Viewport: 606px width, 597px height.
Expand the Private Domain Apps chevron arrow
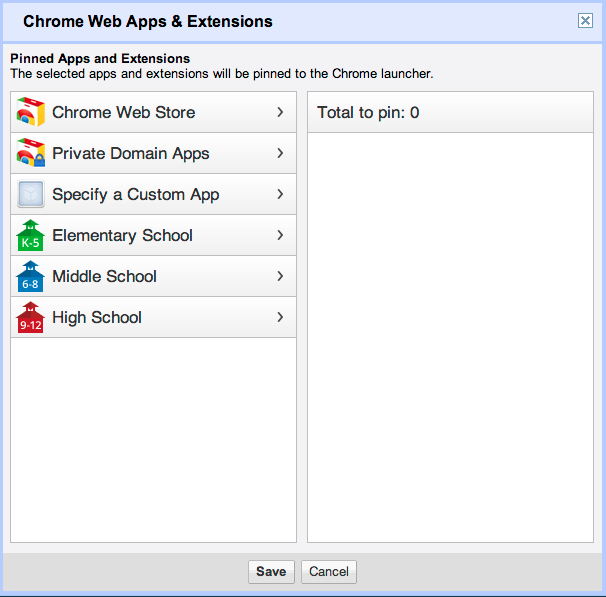pos(280,153)
